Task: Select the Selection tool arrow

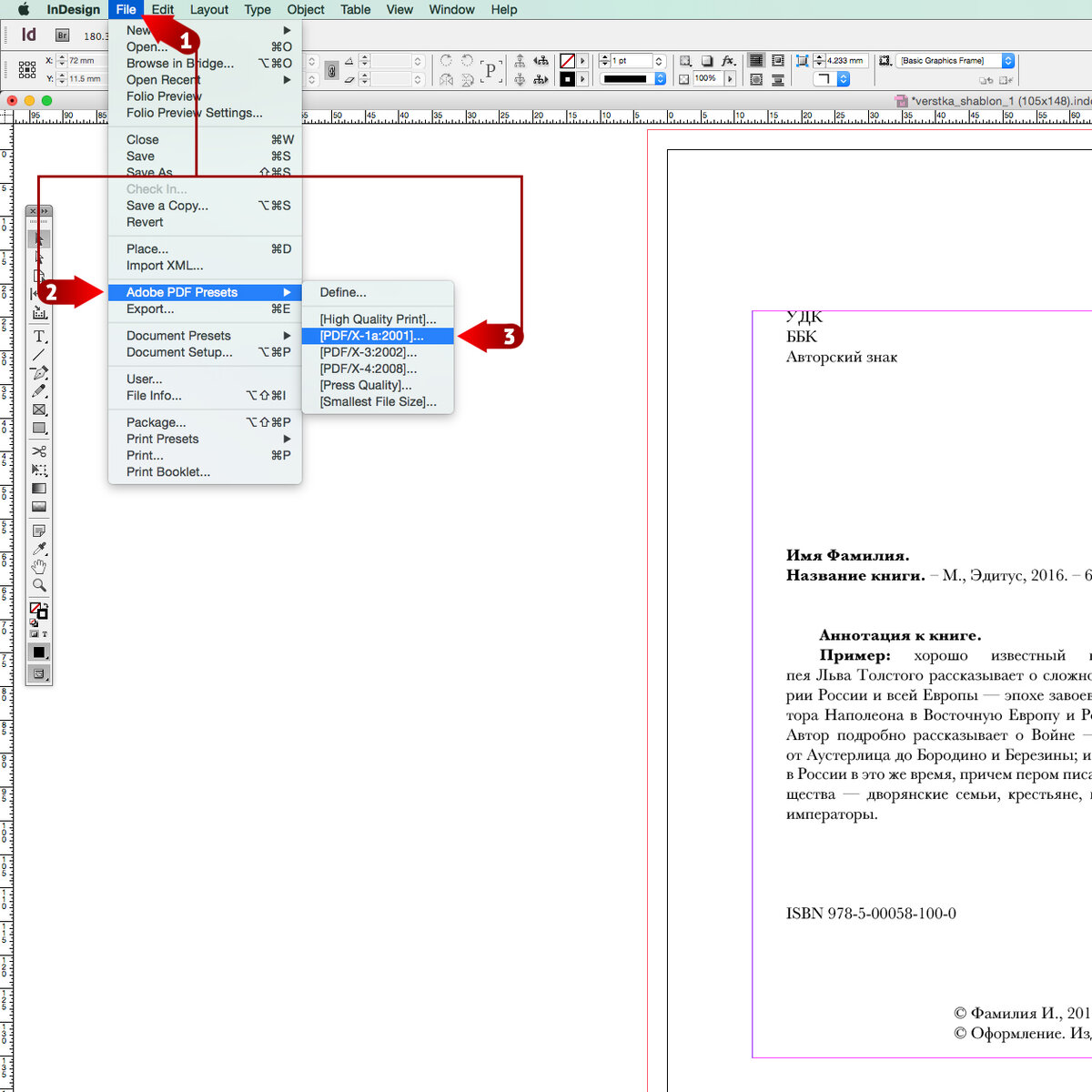Action: pyautogui.click(x=39, y=239)
